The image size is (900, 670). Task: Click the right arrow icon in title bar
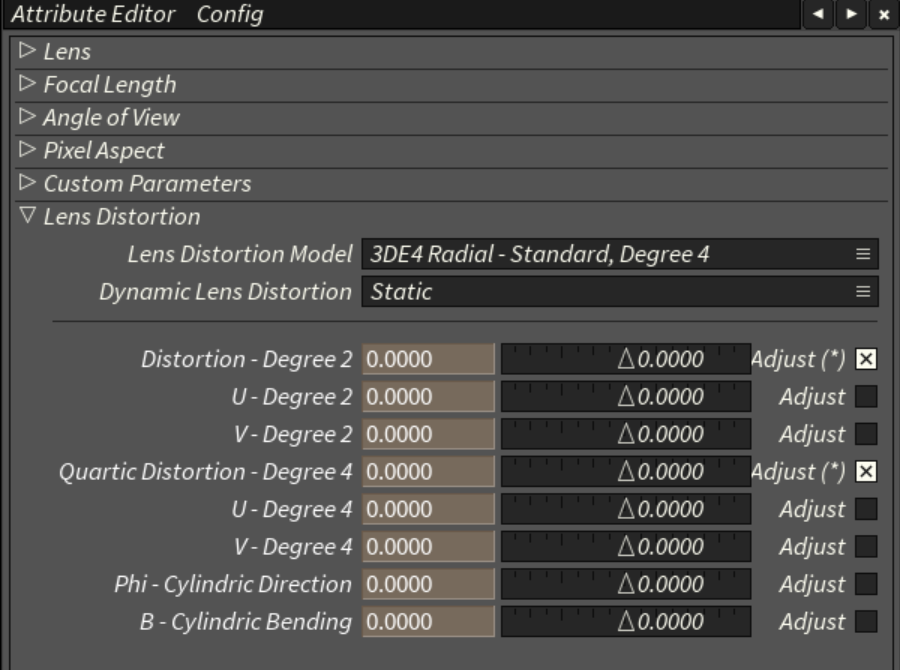coord(851,14)
